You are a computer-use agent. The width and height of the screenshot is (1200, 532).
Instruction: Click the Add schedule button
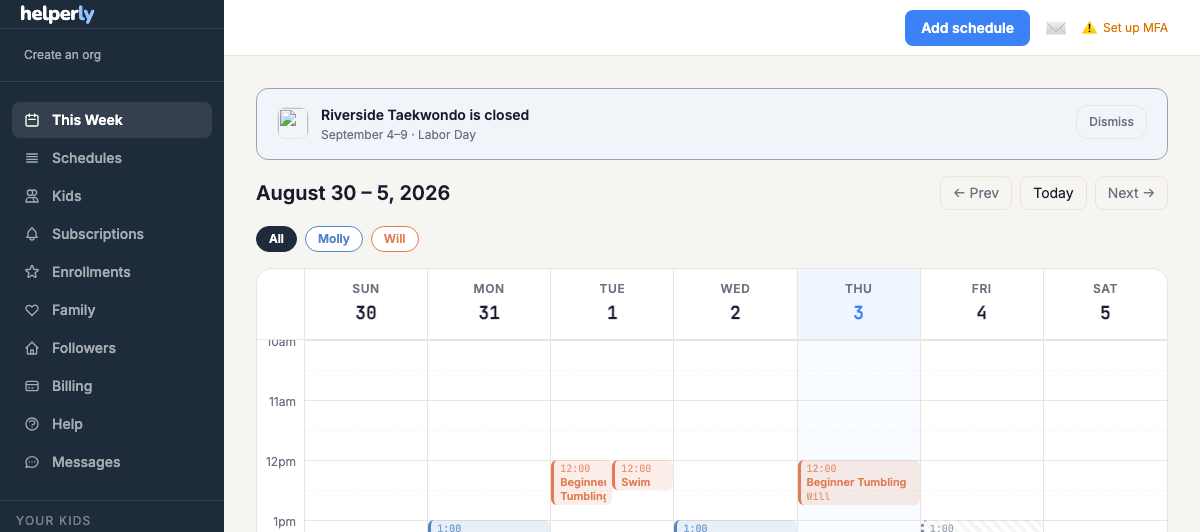tap(967, 28)
